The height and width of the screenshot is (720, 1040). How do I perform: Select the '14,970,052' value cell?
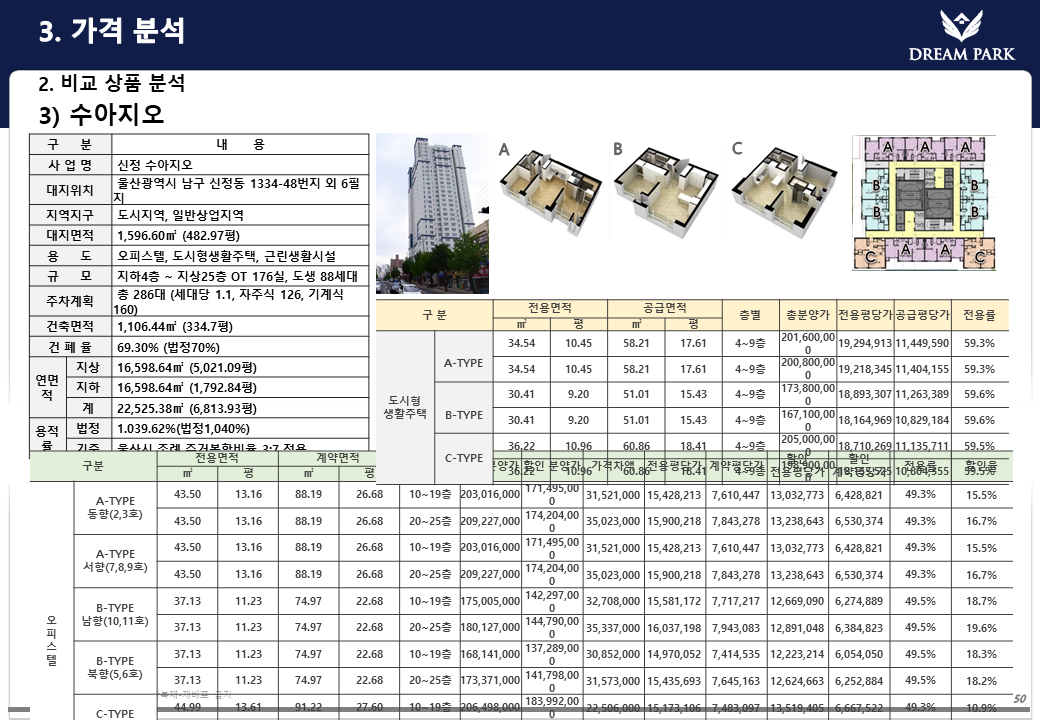tap(675, 654)
